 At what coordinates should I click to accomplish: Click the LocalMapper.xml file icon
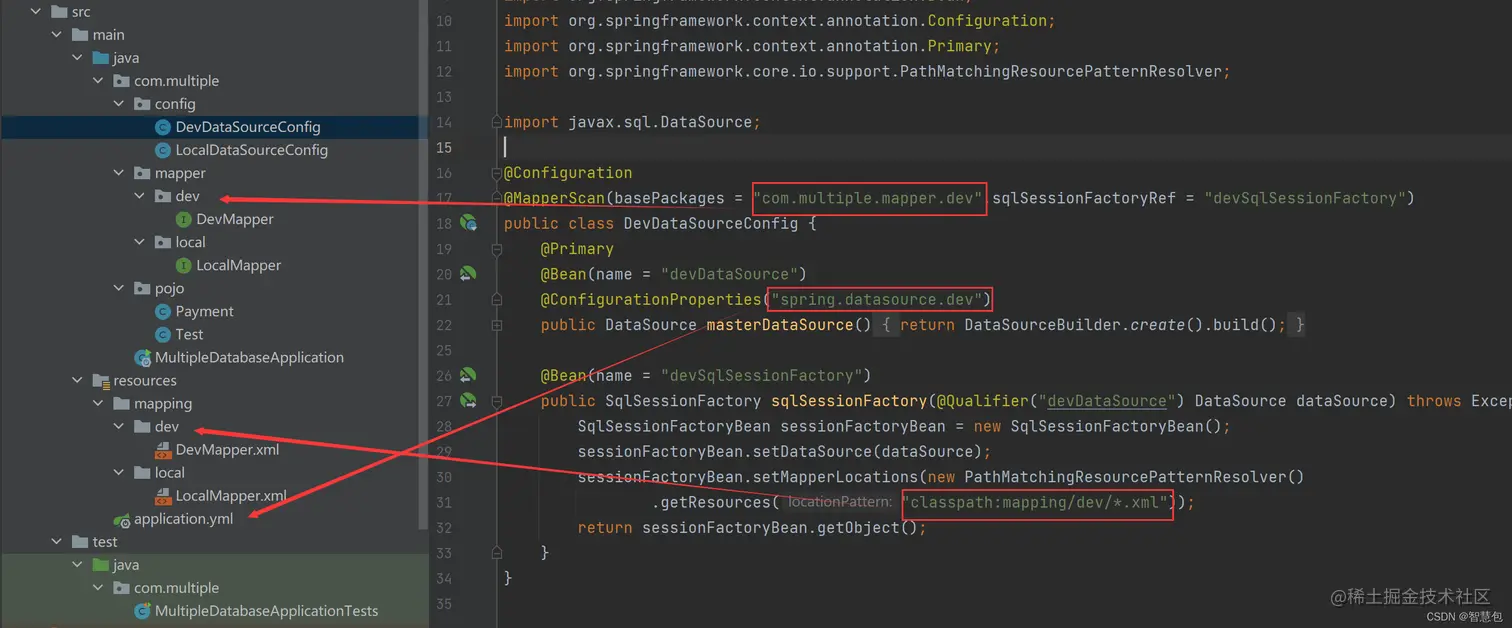click(163, 496)
